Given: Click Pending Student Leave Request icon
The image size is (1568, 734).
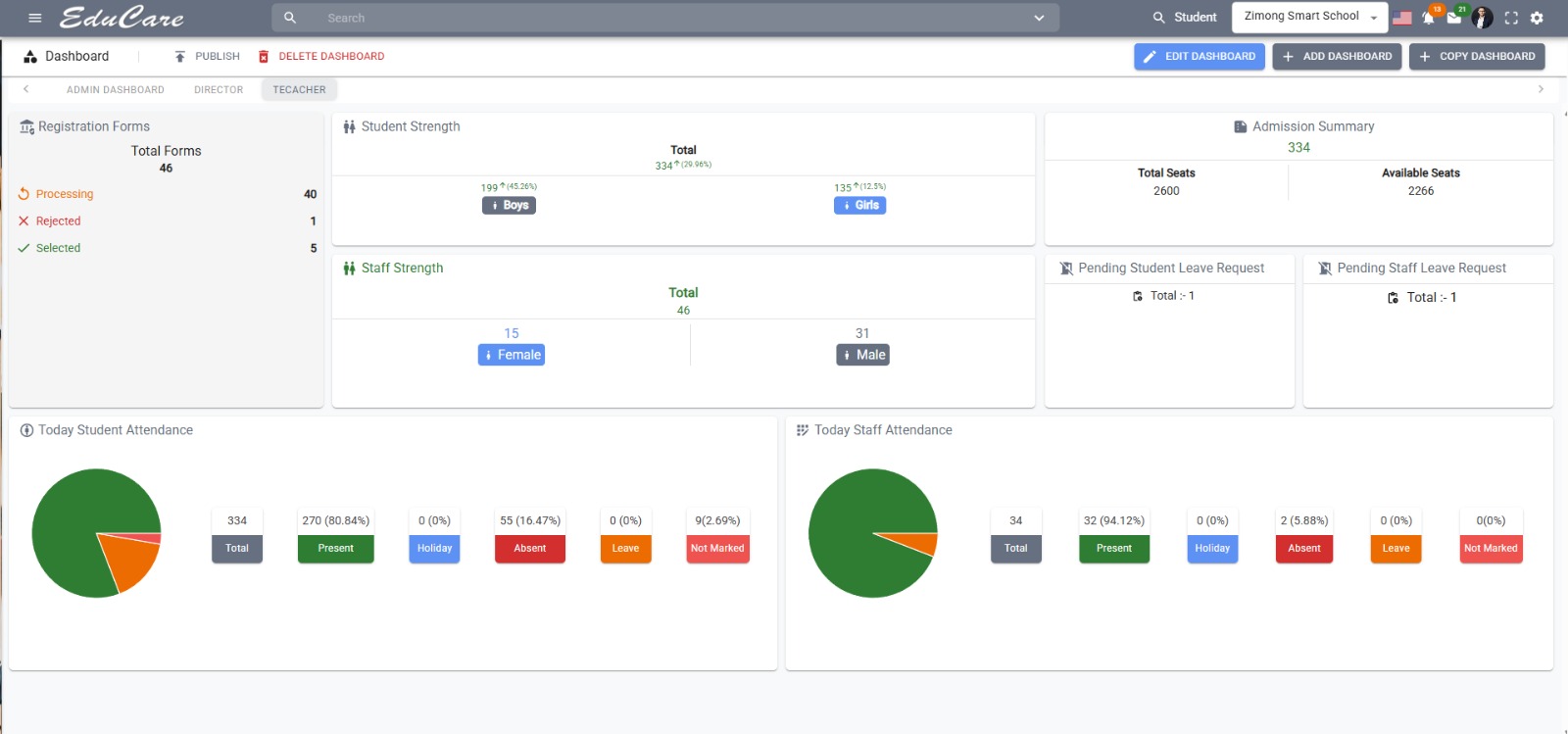Looking at the screenshot, I should pyautogui.click(x=1066, y=269).
